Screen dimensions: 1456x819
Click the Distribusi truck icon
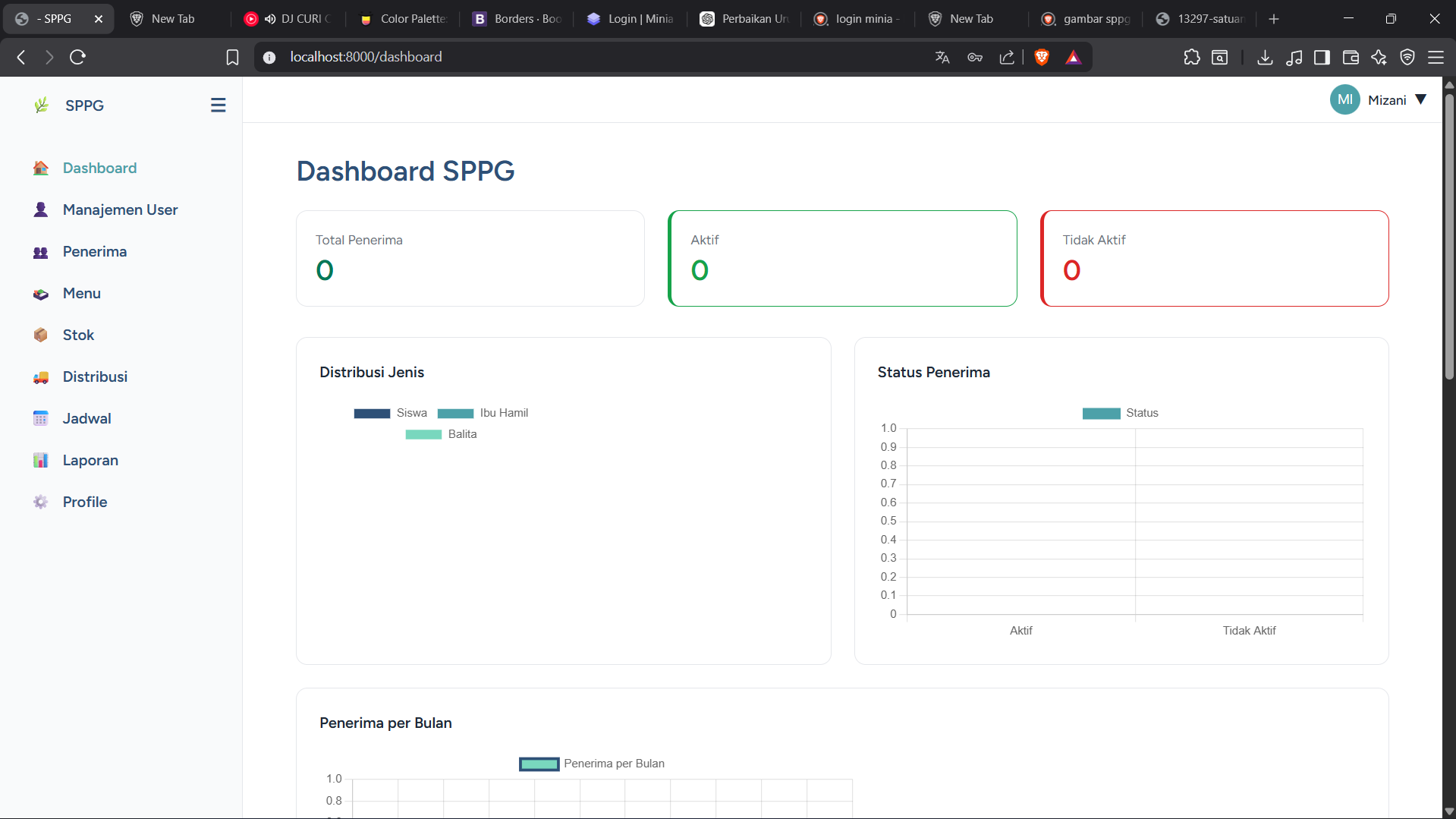click(x=41, y=377)
